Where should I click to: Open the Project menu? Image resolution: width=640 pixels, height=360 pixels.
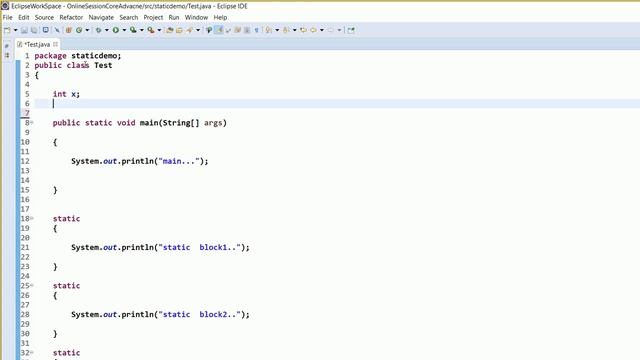pyautogui.click(x=153, y=18)
